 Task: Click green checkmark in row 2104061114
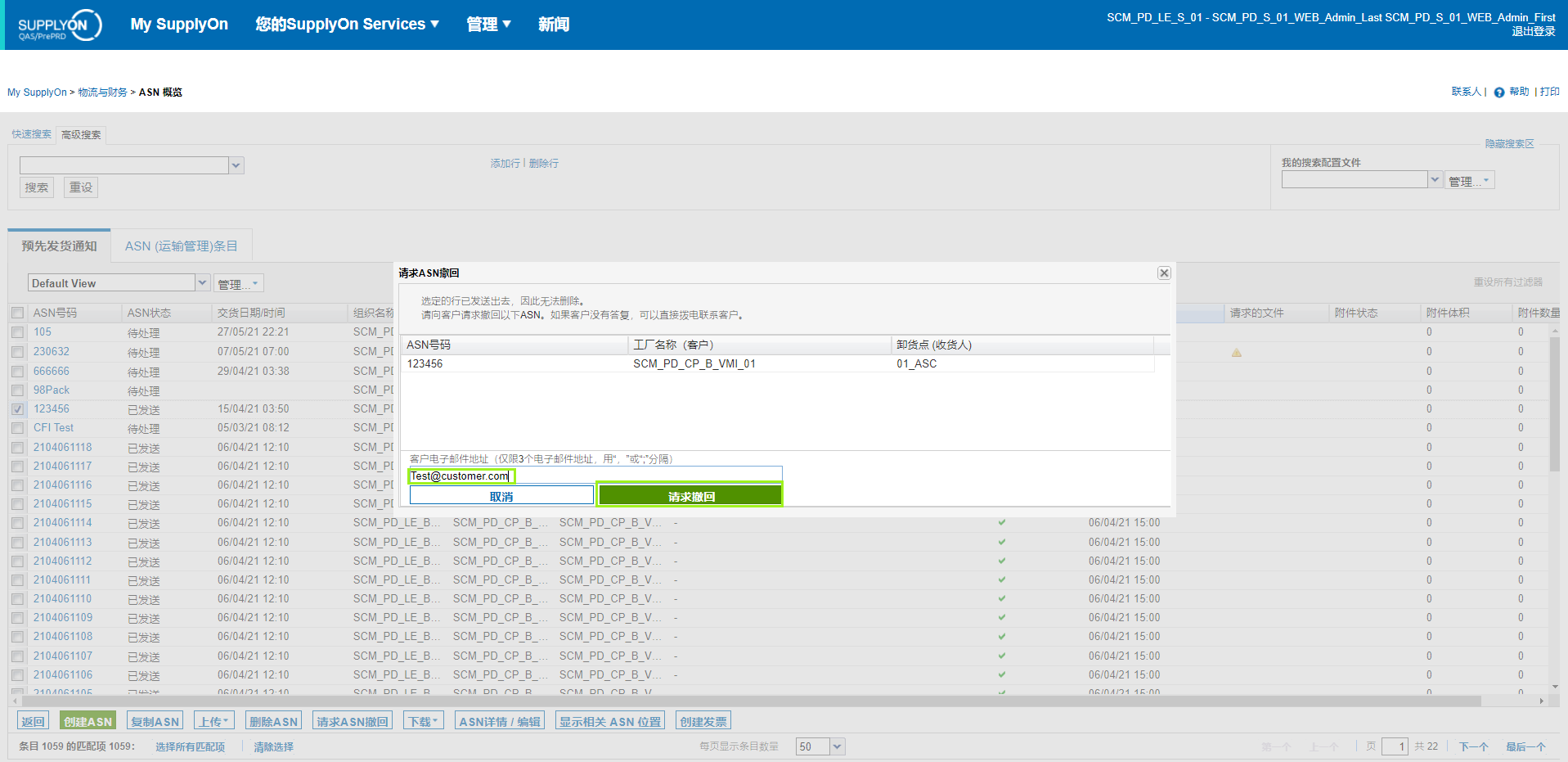[1002, 522]
